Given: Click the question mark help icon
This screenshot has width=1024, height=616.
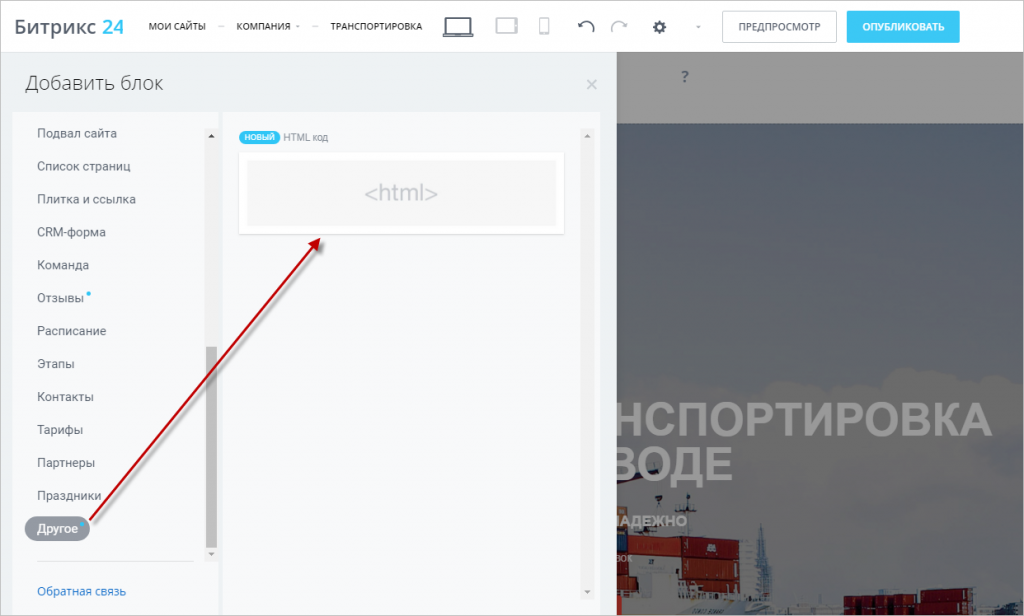Looking at the screenshot, I should click(x=684, y=76).
